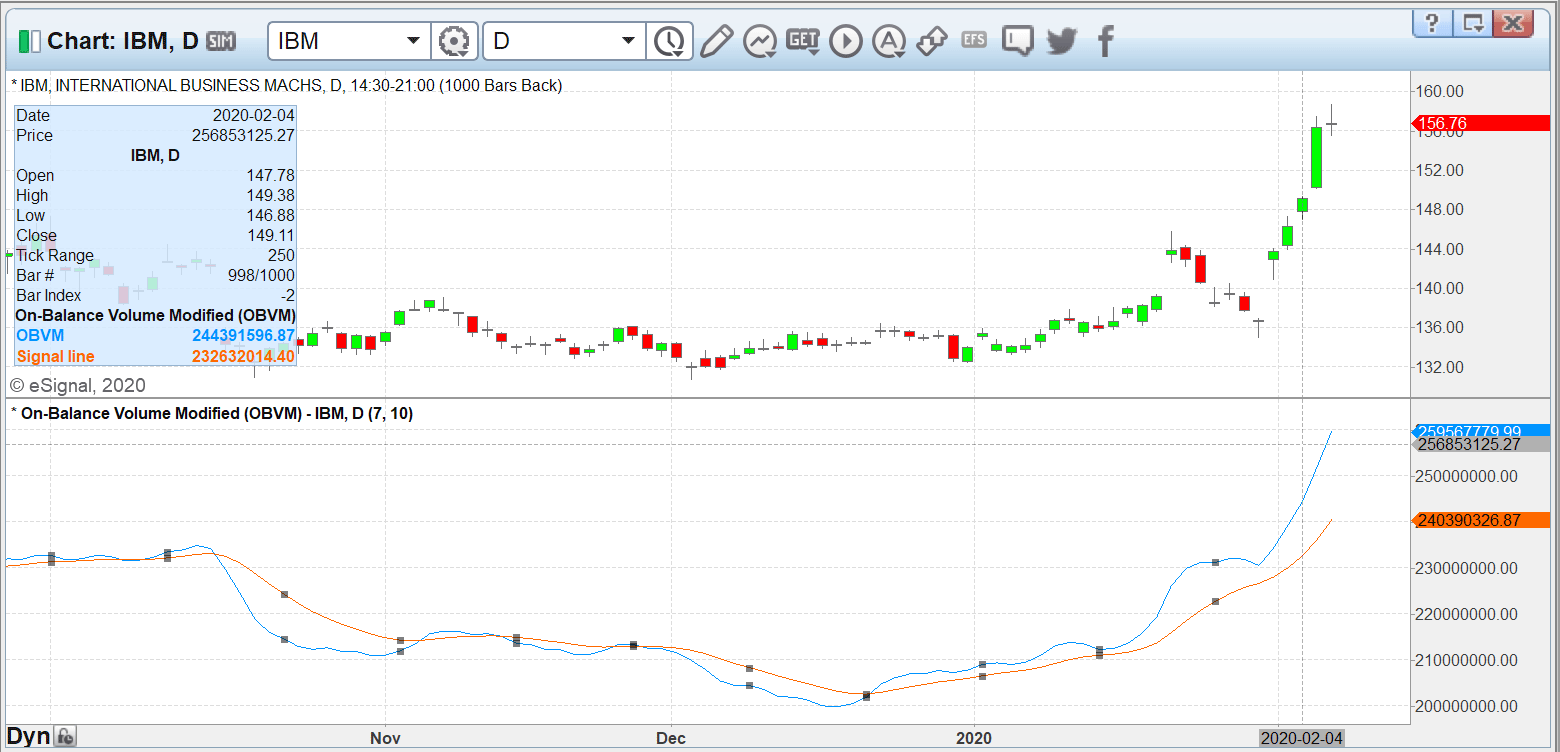Click the 200000000.00 OBVM axis label
Image resolution: width=1560 pixels, height=752 pixels.
[1467, 706]
